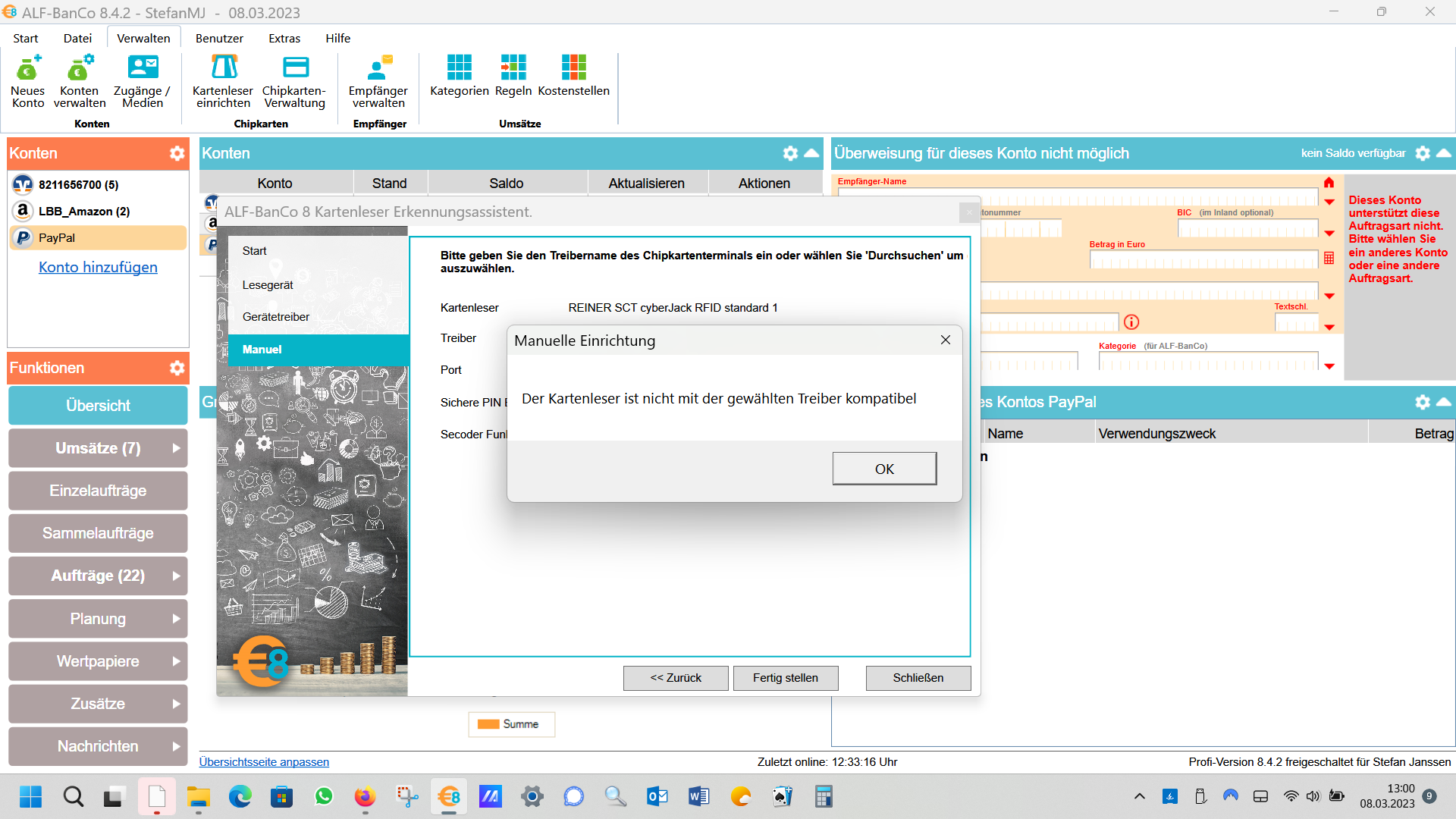1456x819 pixels.
Task: Collapse the center Konten panel
Action: click(x=811, y=153)
